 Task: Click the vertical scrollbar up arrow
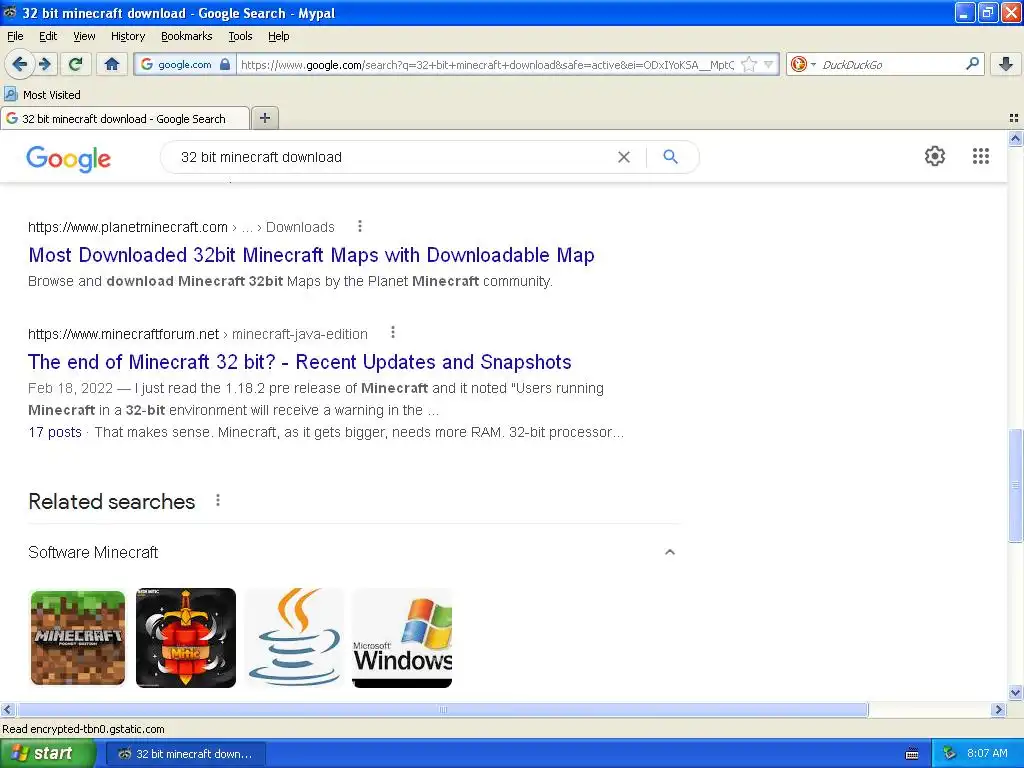[x=1015, y=138]
